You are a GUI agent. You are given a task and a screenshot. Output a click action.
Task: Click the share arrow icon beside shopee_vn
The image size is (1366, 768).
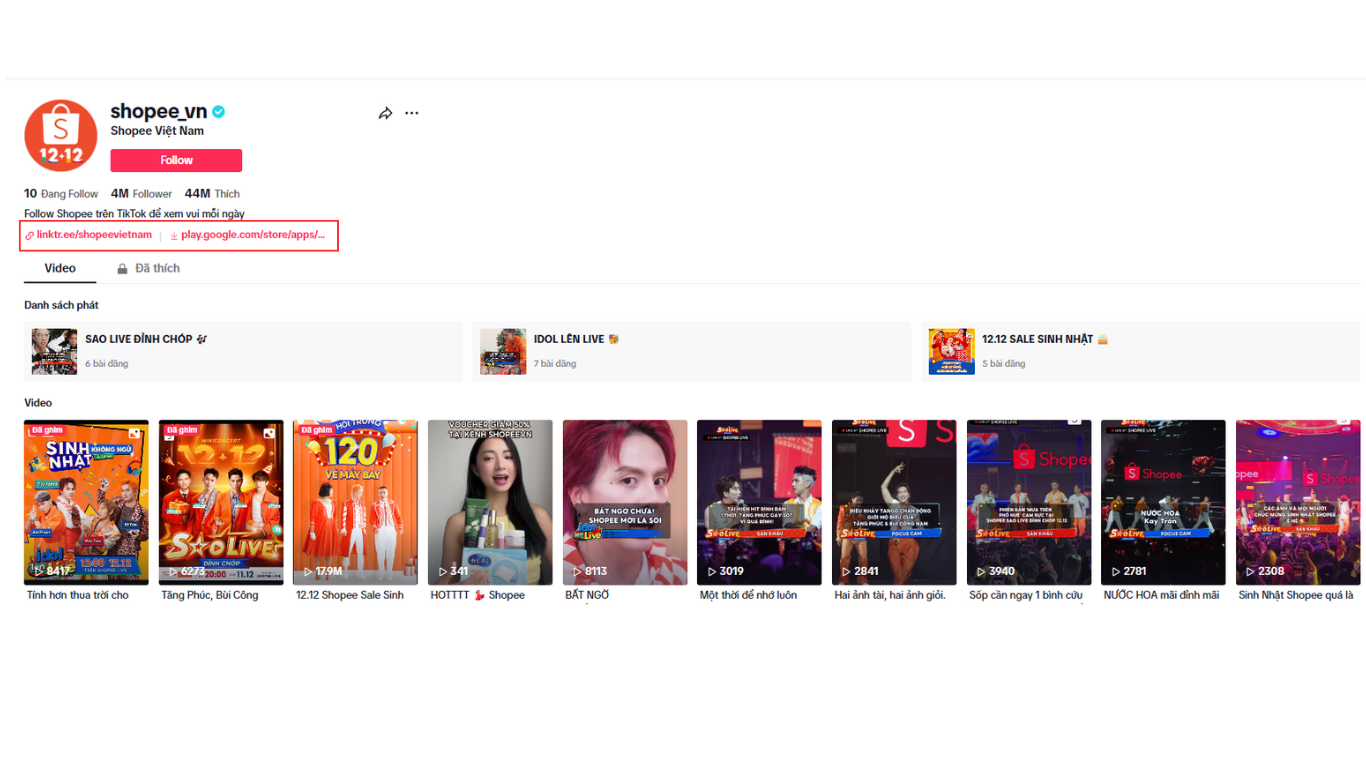click(385, 113)
